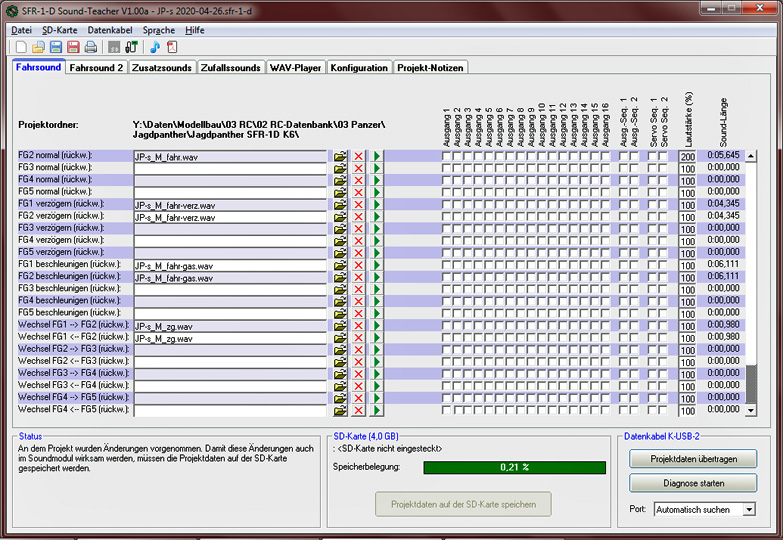Click filename field of Wechsel FG1 --> FG2
This screenshot has width=783, height=540.
tap(230, 326)
